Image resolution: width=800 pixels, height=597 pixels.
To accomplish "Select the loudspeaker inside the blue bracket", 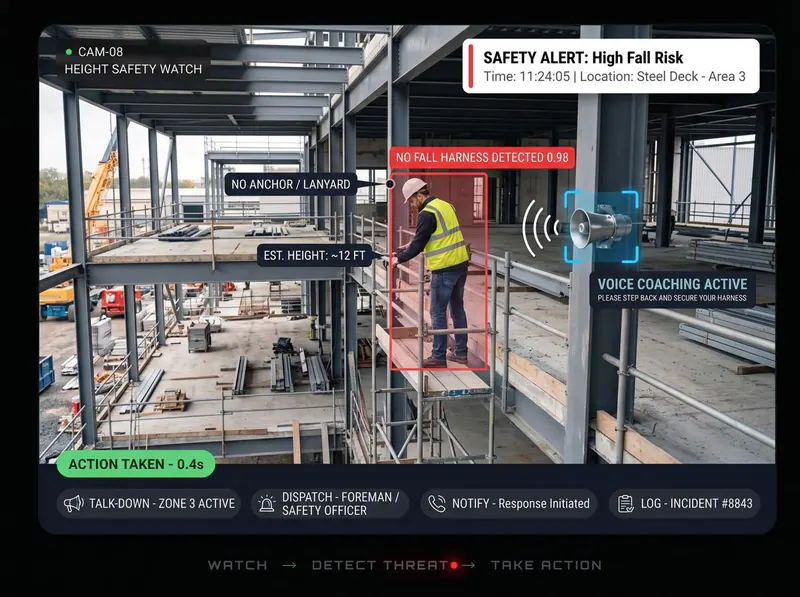I will (x=600, y=227).
